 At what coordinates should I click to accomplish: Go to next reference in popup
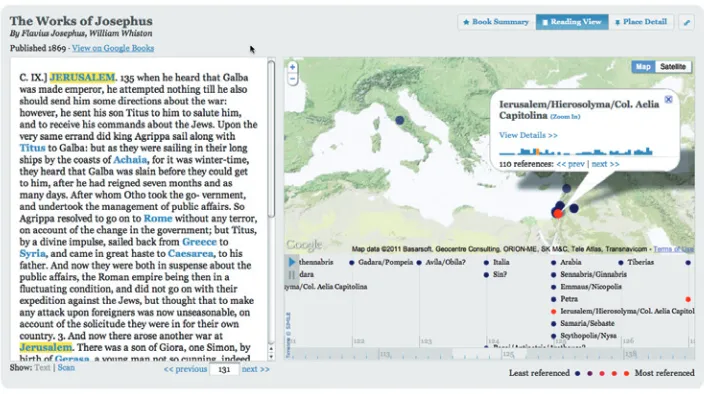pos(605,164)
